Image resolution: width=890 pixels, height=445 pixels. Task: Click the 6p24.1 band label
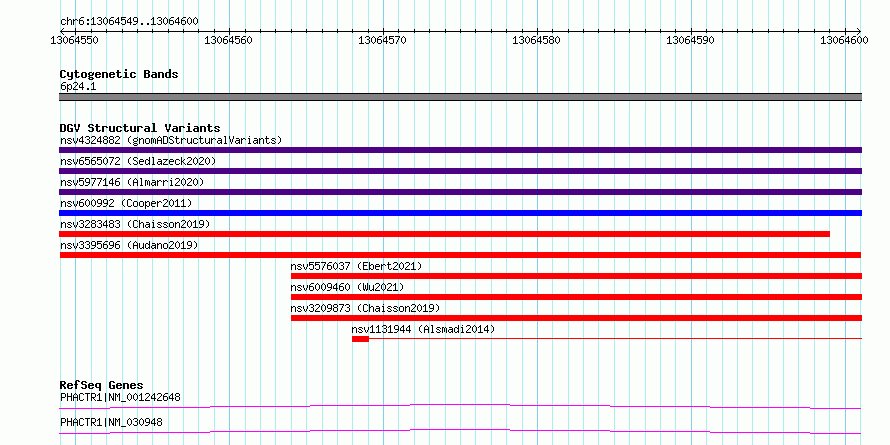77,86
